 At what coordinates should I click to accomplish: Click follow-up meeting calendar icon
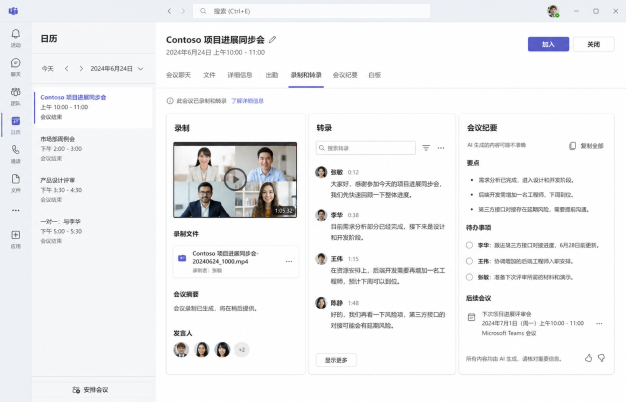[471, 317]
